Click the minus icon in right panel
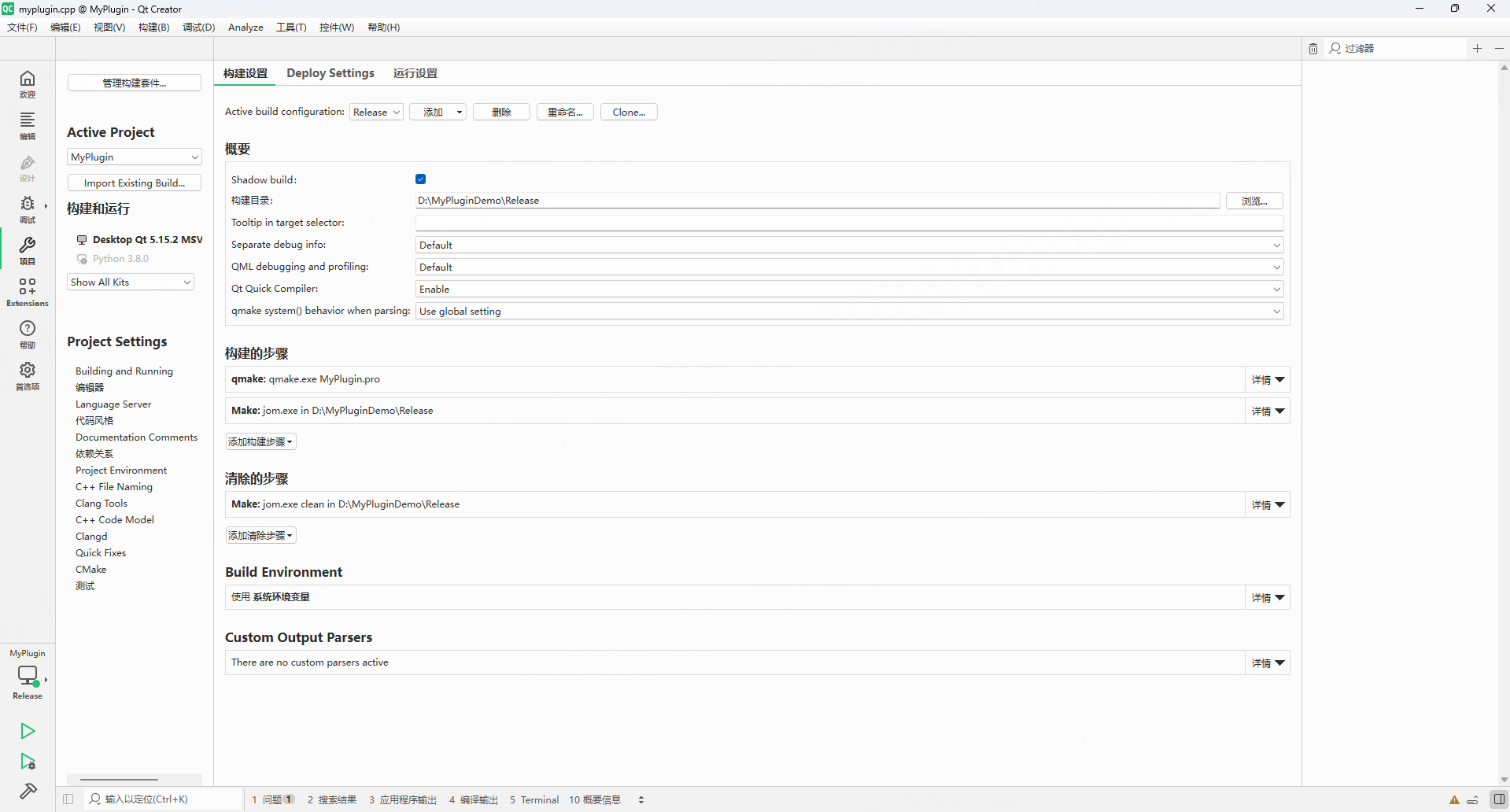This screenshot has height=812, width=1510. 1500,49
